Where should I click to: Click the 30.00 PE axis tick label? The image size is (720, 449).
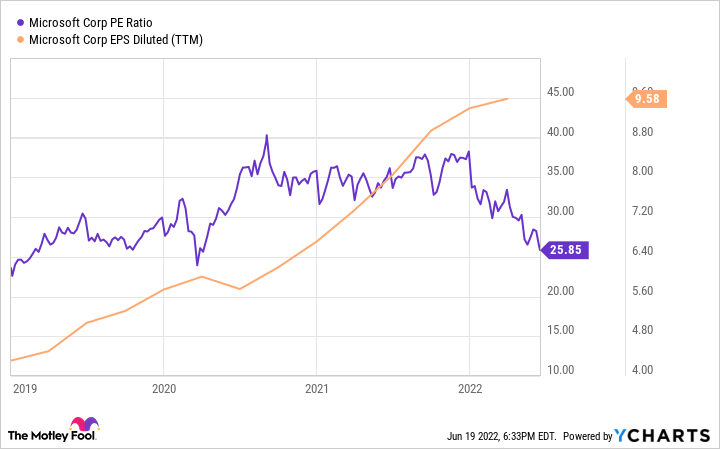tap(560, 211)
